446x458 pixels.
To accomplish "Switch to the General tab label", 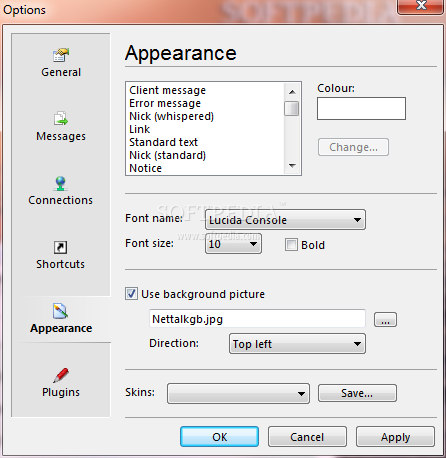I will 61,72.
